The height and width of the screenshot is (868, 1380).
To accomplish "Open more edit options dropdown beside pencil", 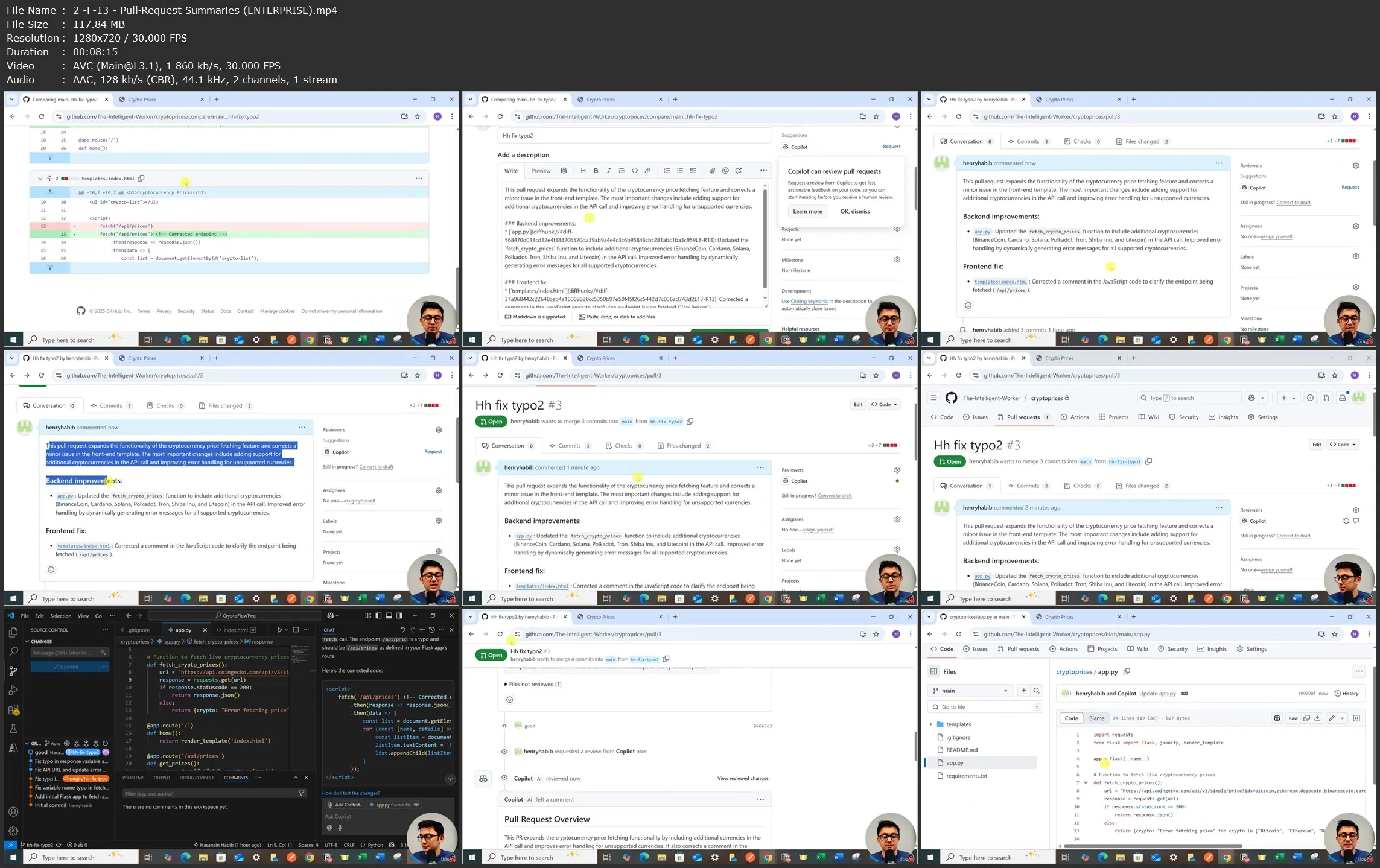I will click(1342, 718).
